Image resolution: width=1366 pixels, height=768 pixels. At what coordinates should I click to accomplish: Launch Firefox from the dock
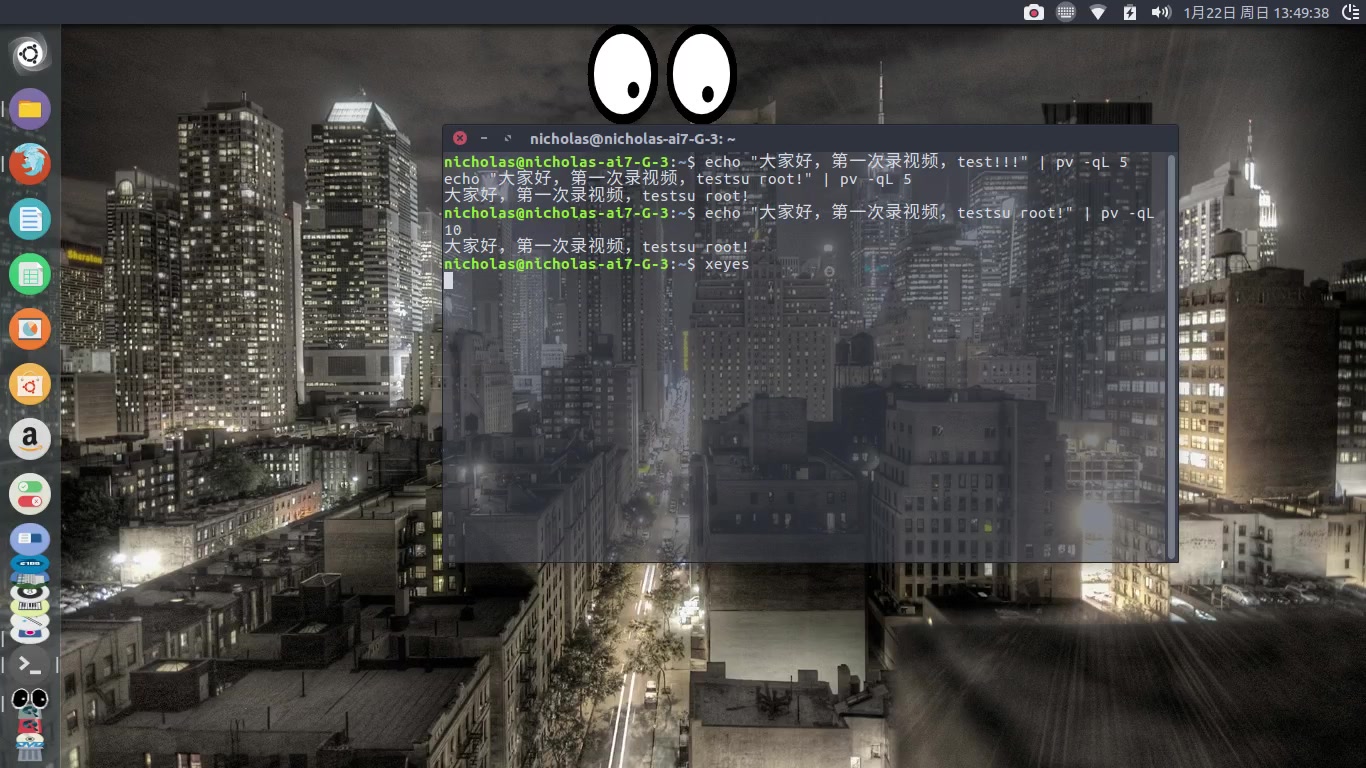tap(29, 163)
